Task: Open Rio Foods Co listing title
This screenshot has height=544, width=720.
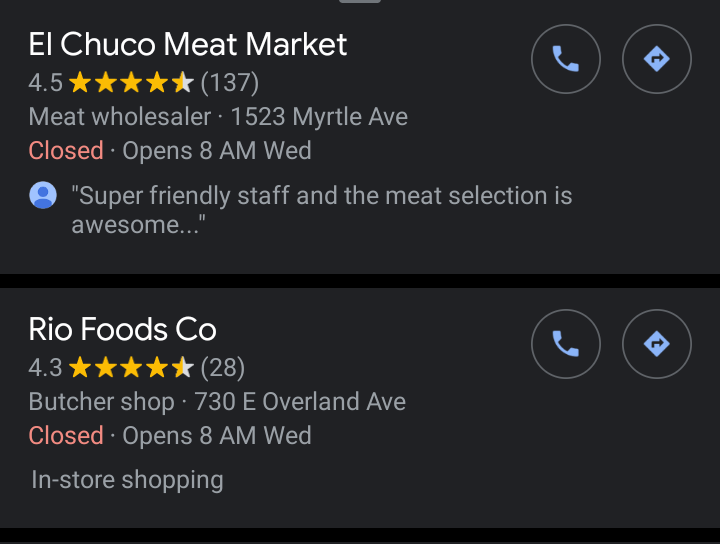Action: point(123,329)
